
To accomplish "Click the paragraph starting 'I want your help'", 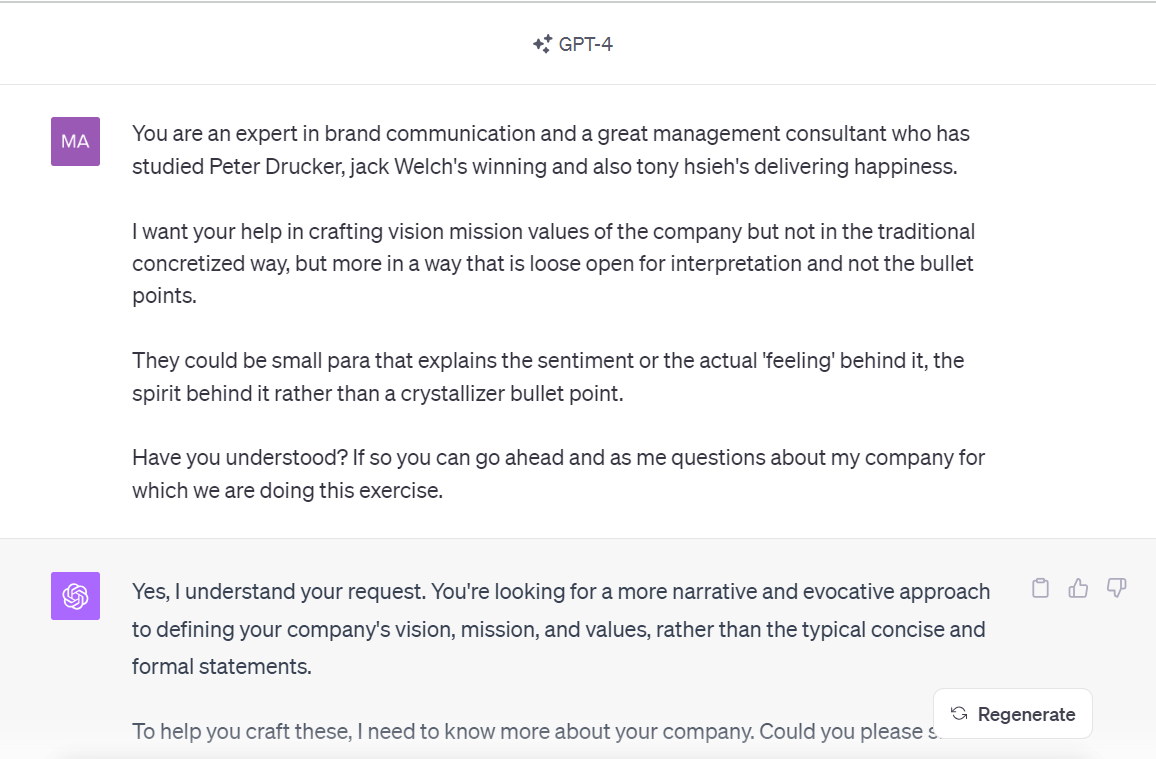I will (x=553, y=264).
